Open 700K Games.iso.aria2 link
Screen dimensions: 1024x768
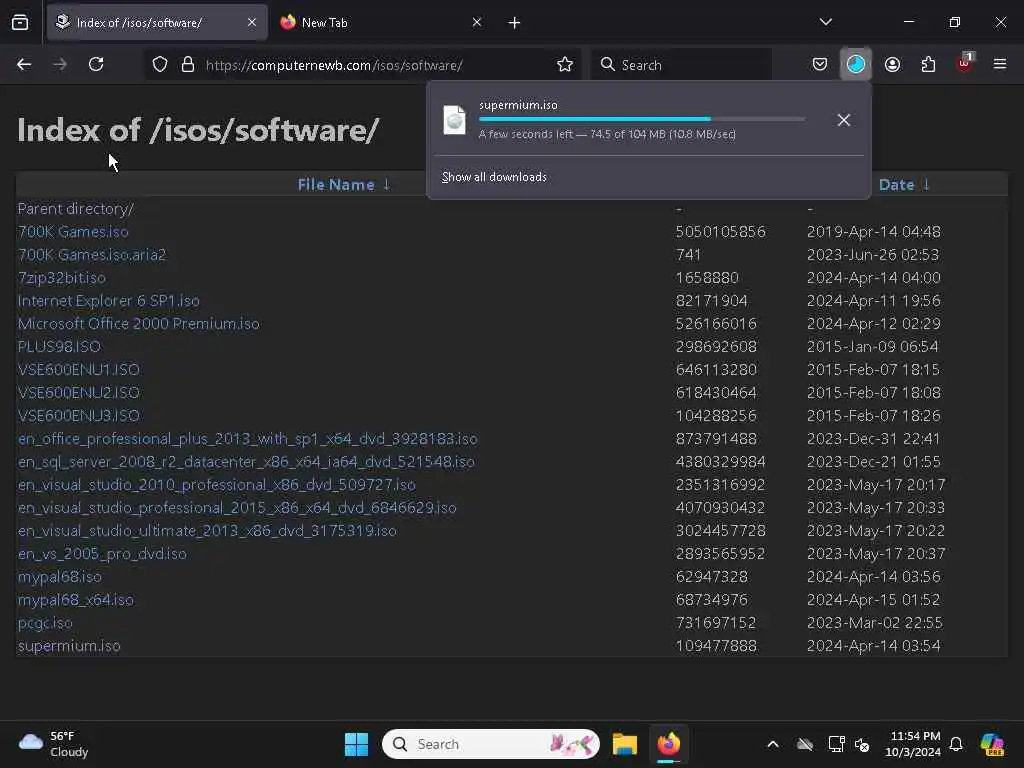tap(92, 255)
